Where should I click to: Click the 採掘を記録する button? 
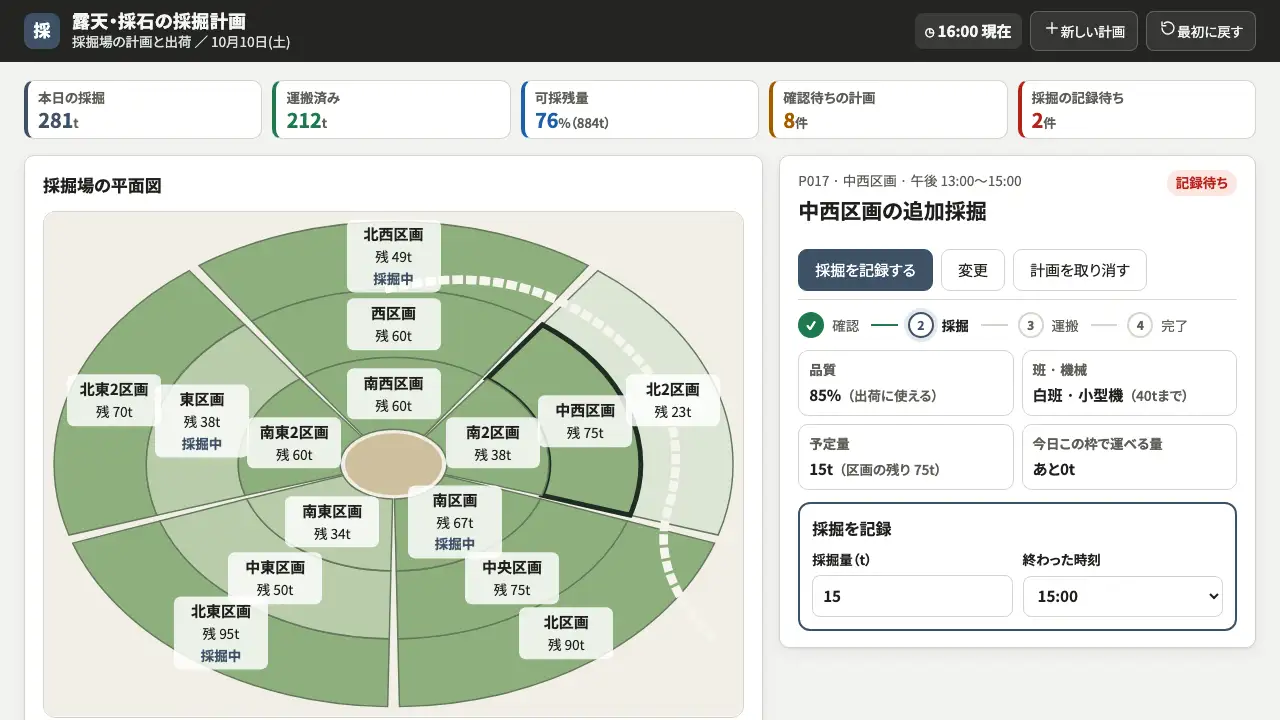pos(865,270)
